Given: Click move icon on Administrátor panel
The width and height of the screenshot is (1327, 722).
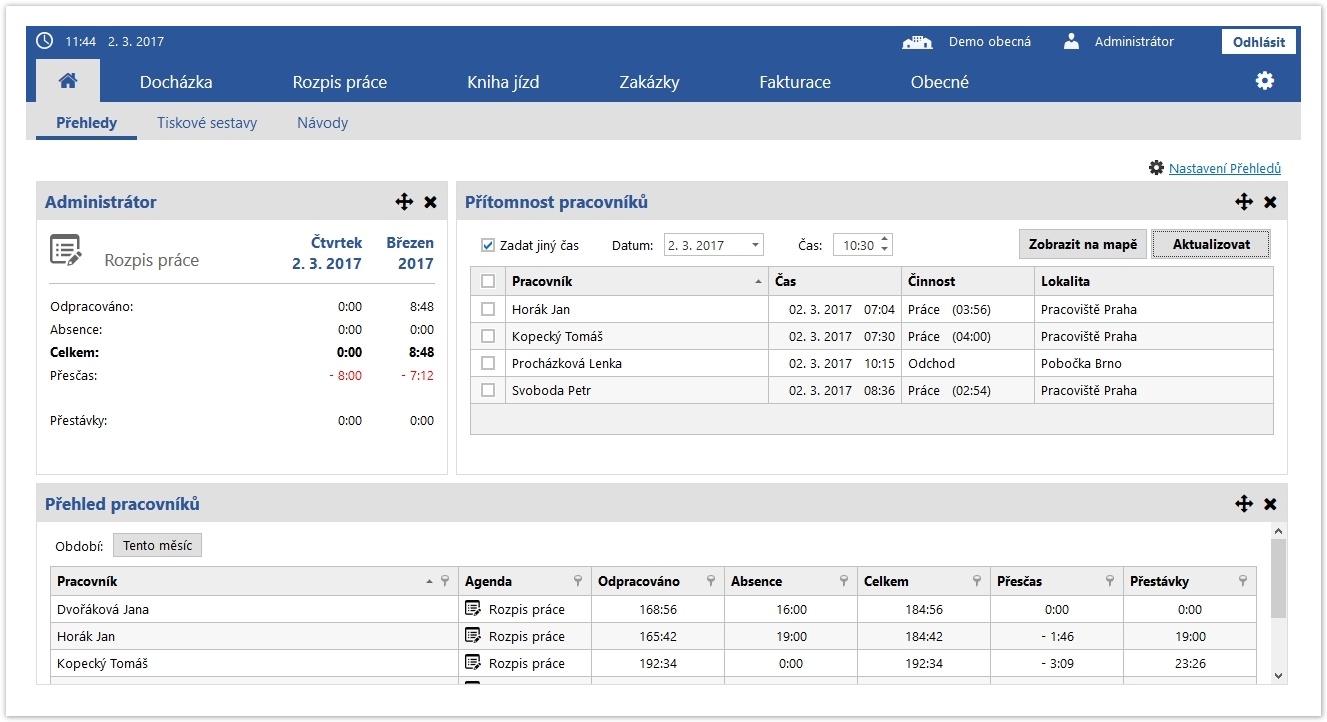Looking at the screenshot, I should point(404,202).
